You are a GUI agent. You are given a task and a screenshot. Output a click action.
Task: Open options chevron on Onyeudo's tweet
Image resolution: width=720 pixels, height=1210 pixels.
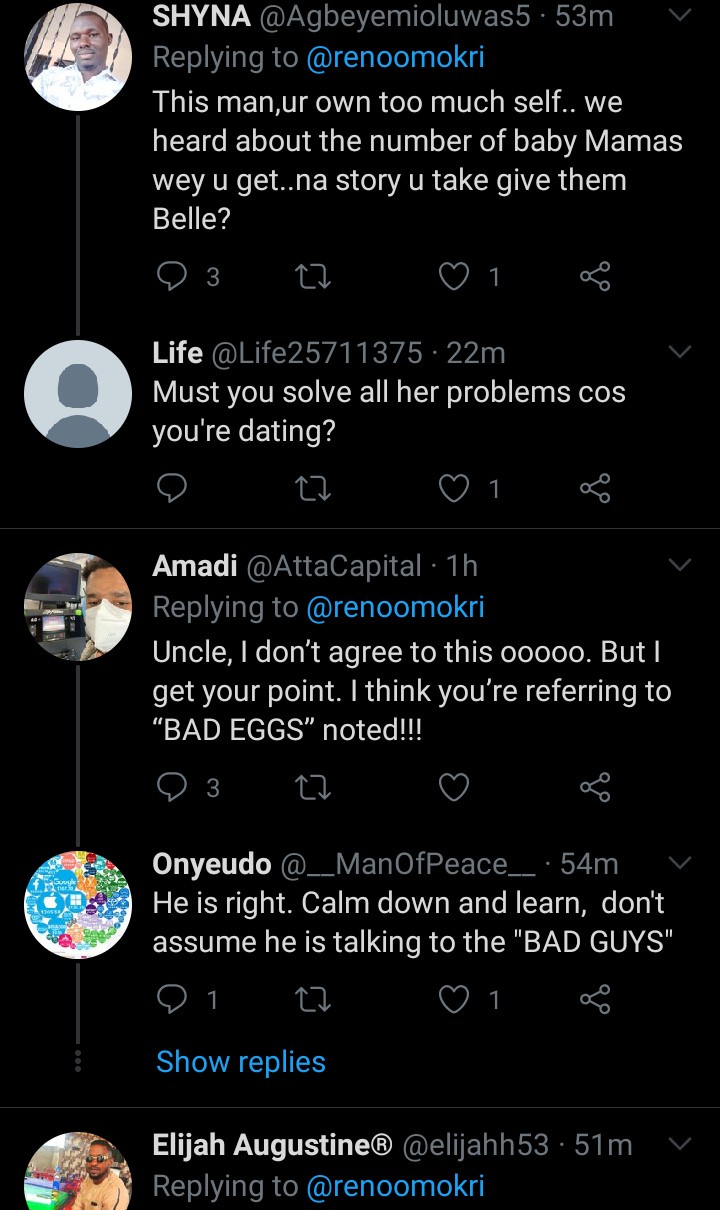coord(679,862)
